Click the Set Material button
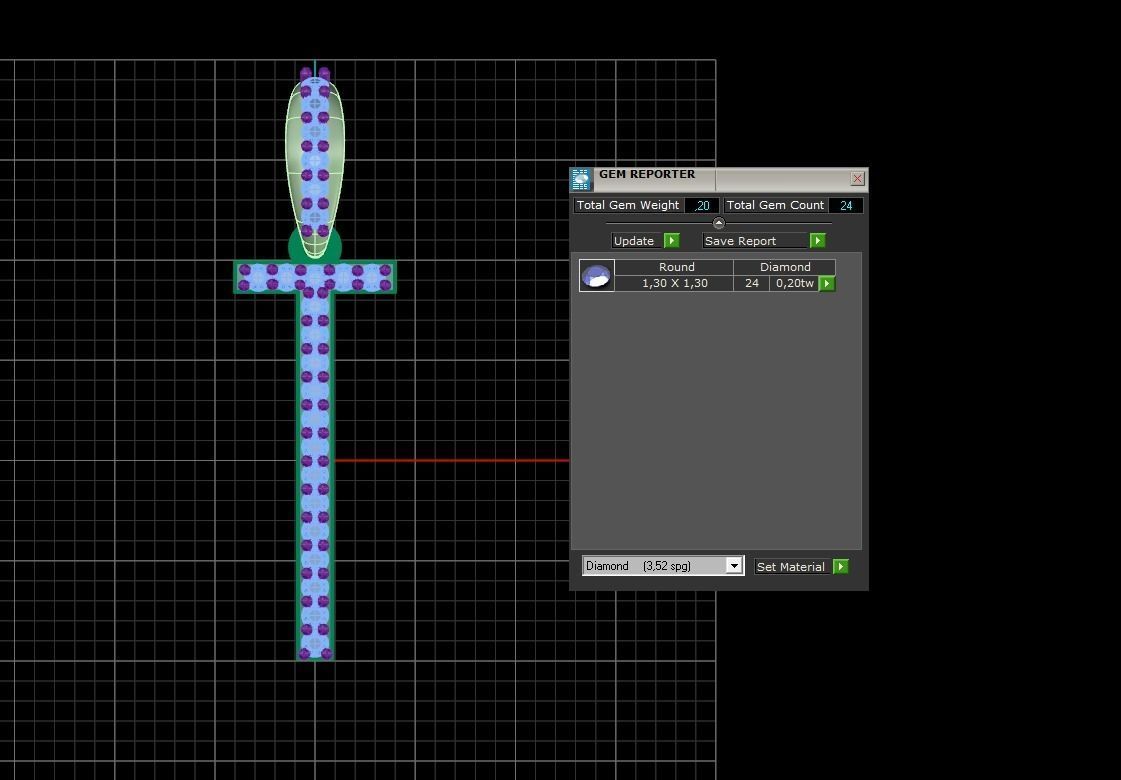This screenshot has width=1121, height=780. pos(793,567)
